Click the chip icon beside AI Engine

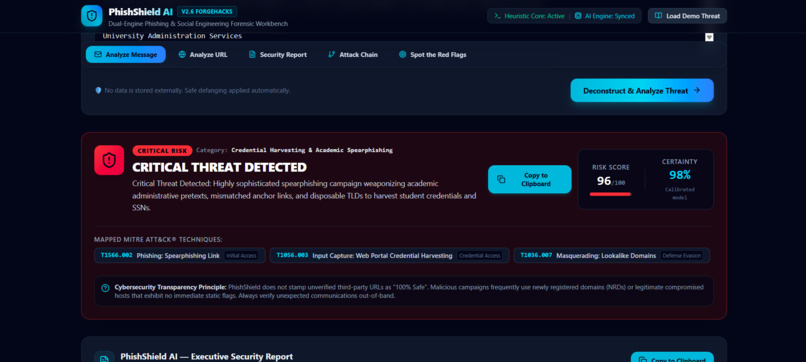[x=578, y=16]
